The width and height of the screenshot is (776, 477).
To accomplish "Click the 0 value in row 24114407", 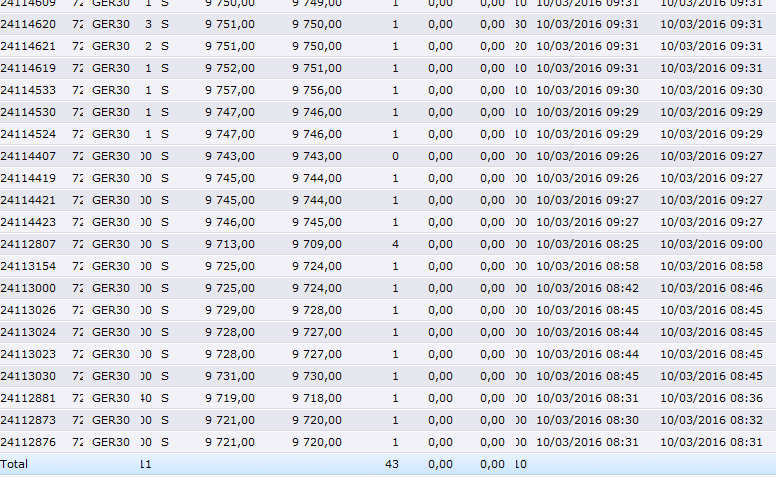I will 395,156.
